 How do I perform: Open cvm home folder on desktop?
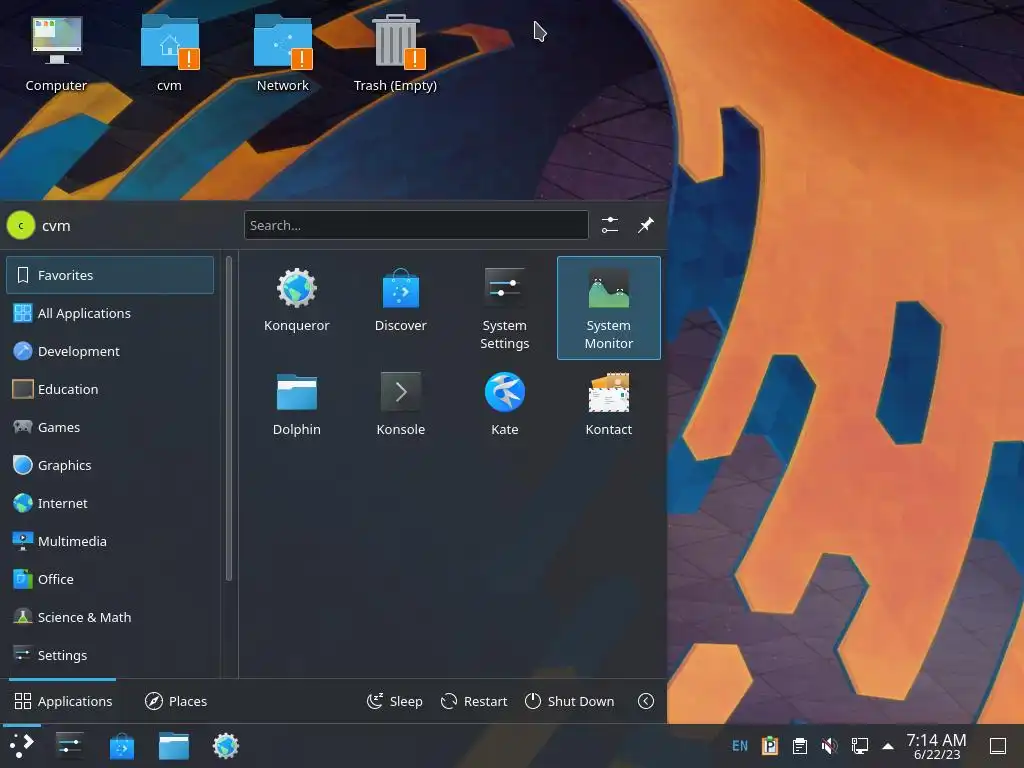tap(169, 54)
